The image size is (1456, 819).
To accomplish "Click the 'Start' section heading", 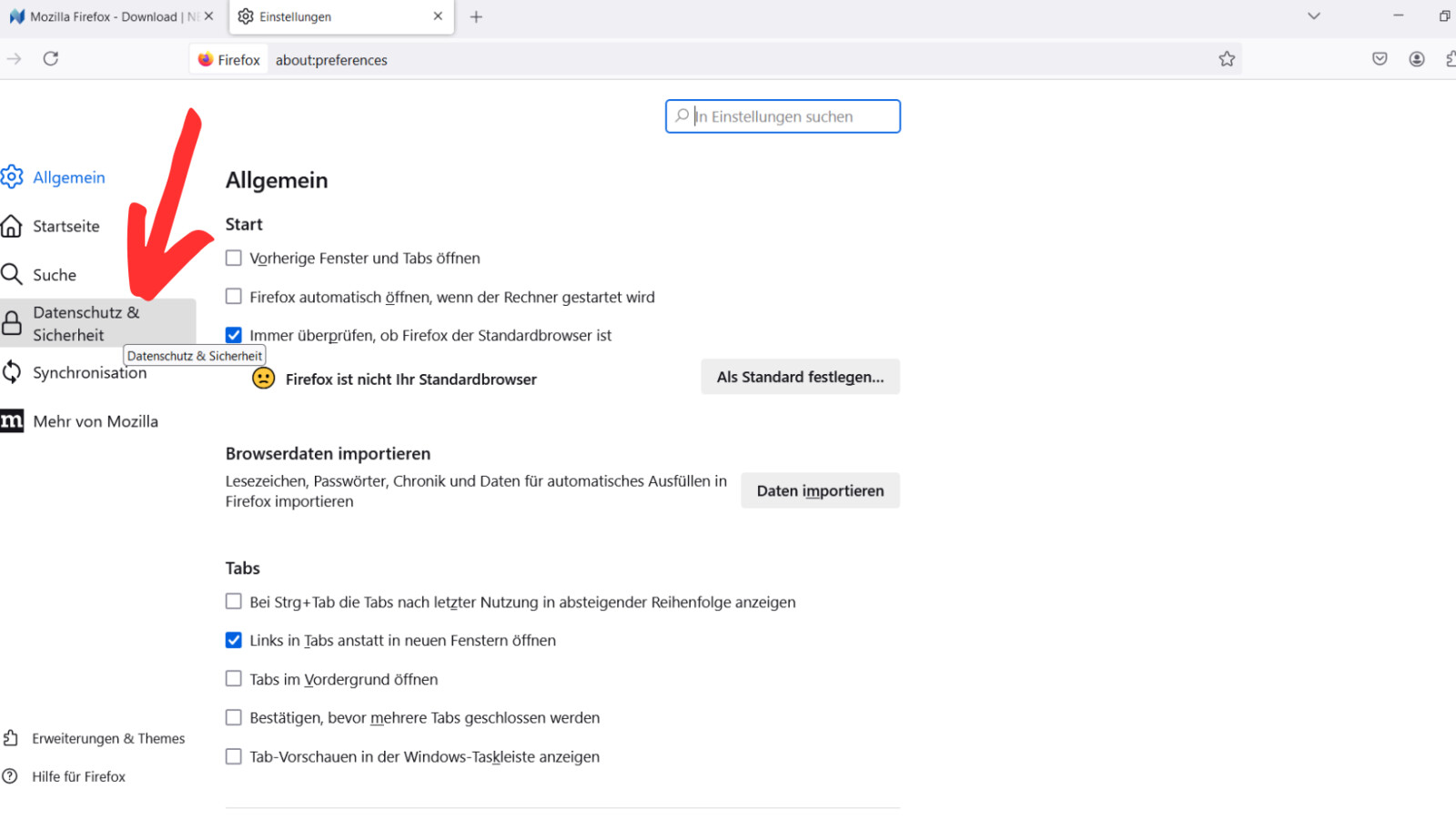I will coord(244,224).
